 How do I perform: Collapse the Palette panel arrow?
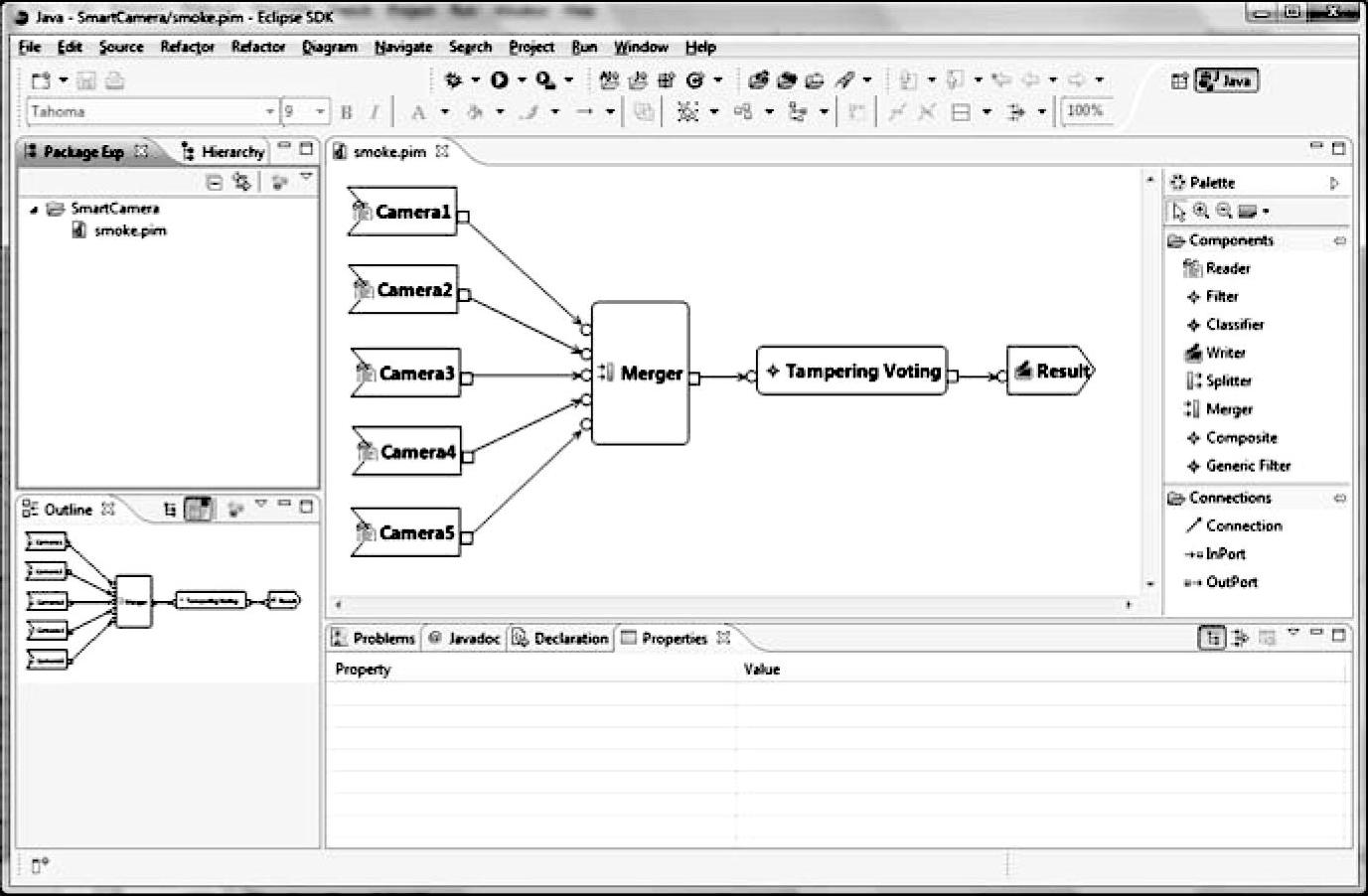[x=1334, y=183]
